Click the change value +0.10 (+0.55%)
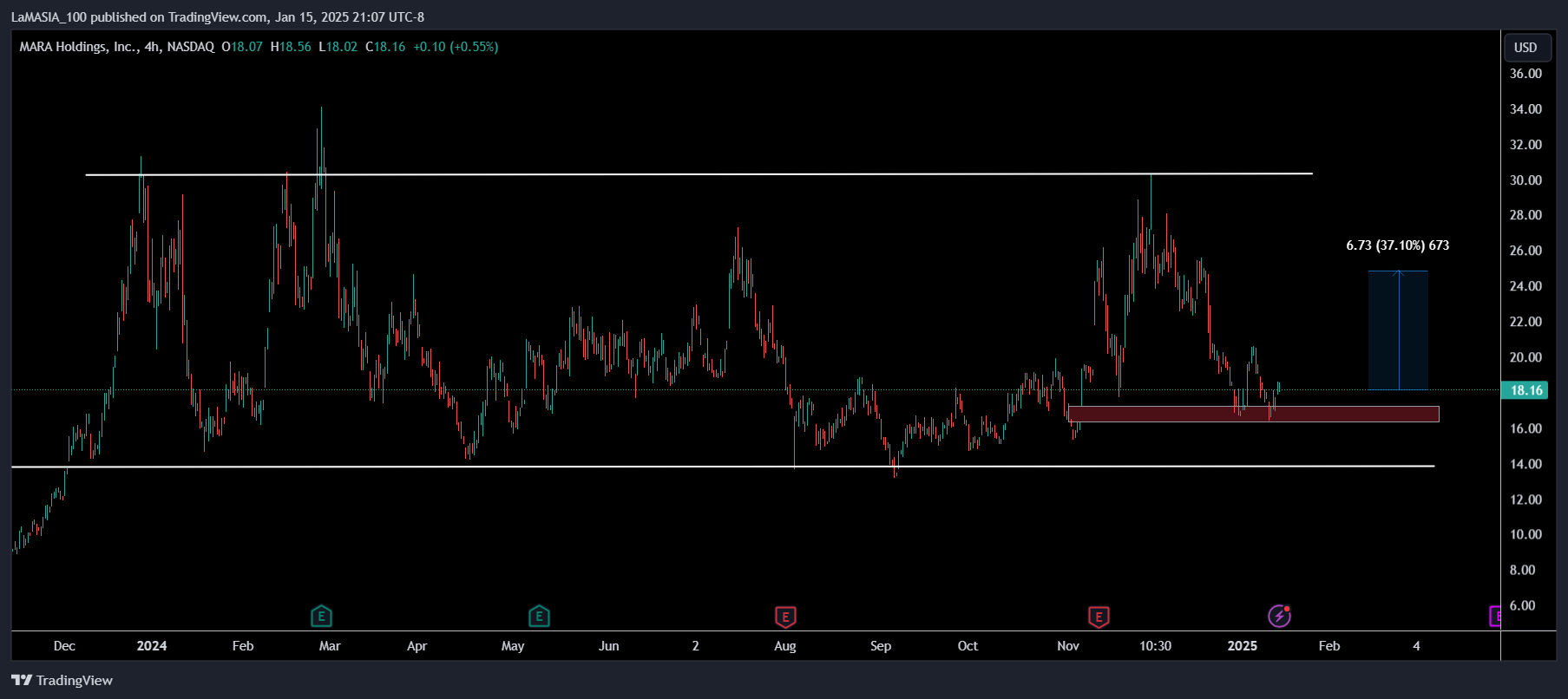 coord(456,47)
